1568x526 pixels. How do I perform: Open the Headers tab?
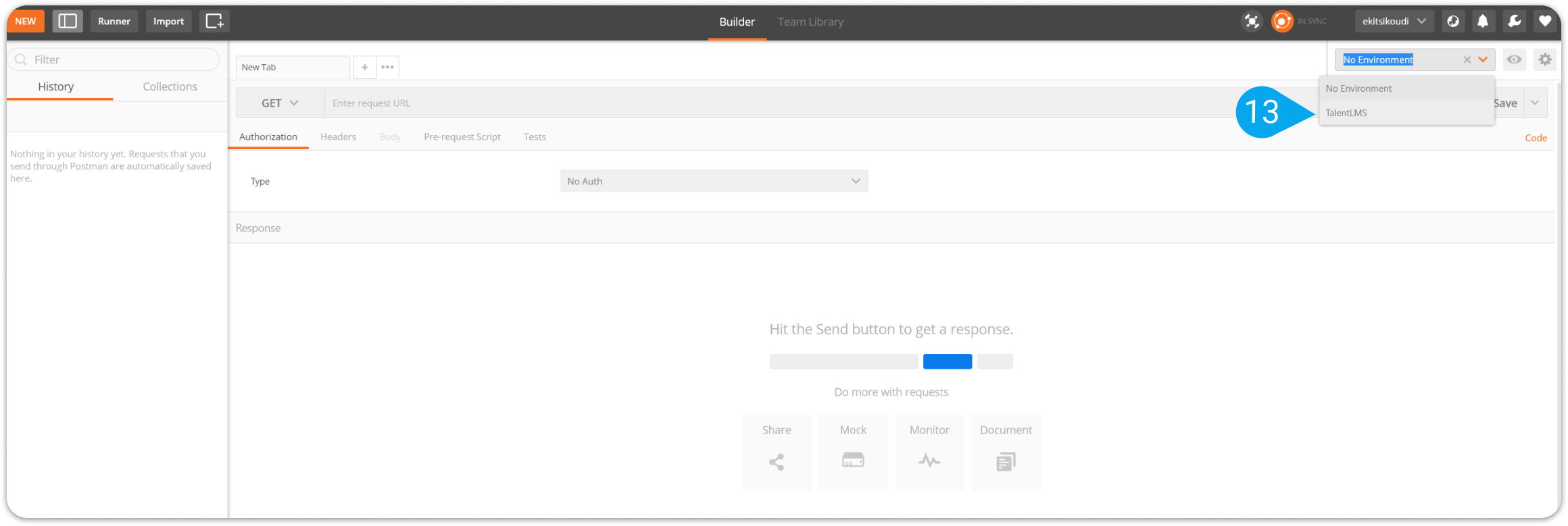point(338,136)
